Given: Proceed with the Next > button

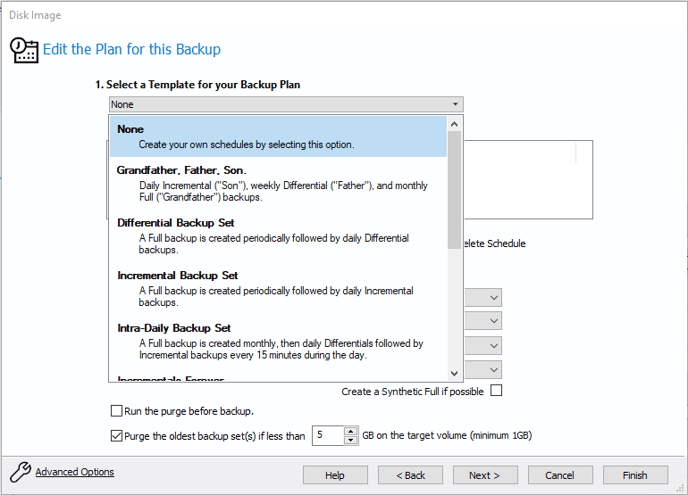Looking at the screenshot, I should [x=485, y=475].
